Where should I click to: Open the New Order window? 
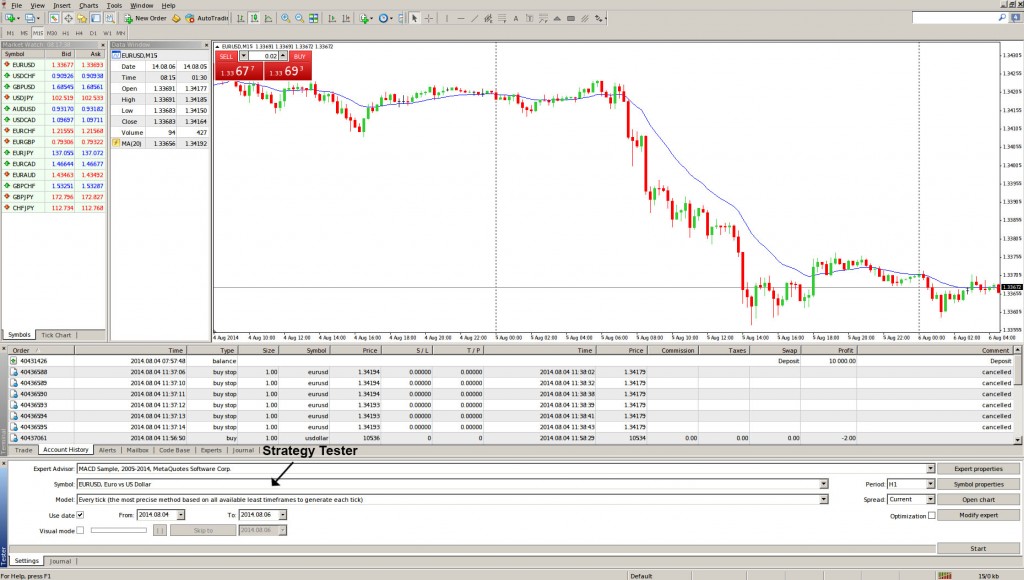(x=145, y=17)
